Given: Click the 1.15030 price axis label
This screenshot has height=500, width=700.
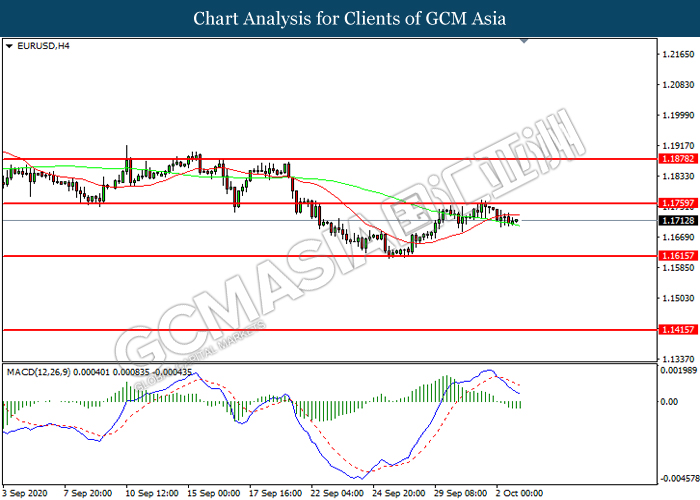Looking at the screenshot, I should pyautogui.click(x=675, y=298).
